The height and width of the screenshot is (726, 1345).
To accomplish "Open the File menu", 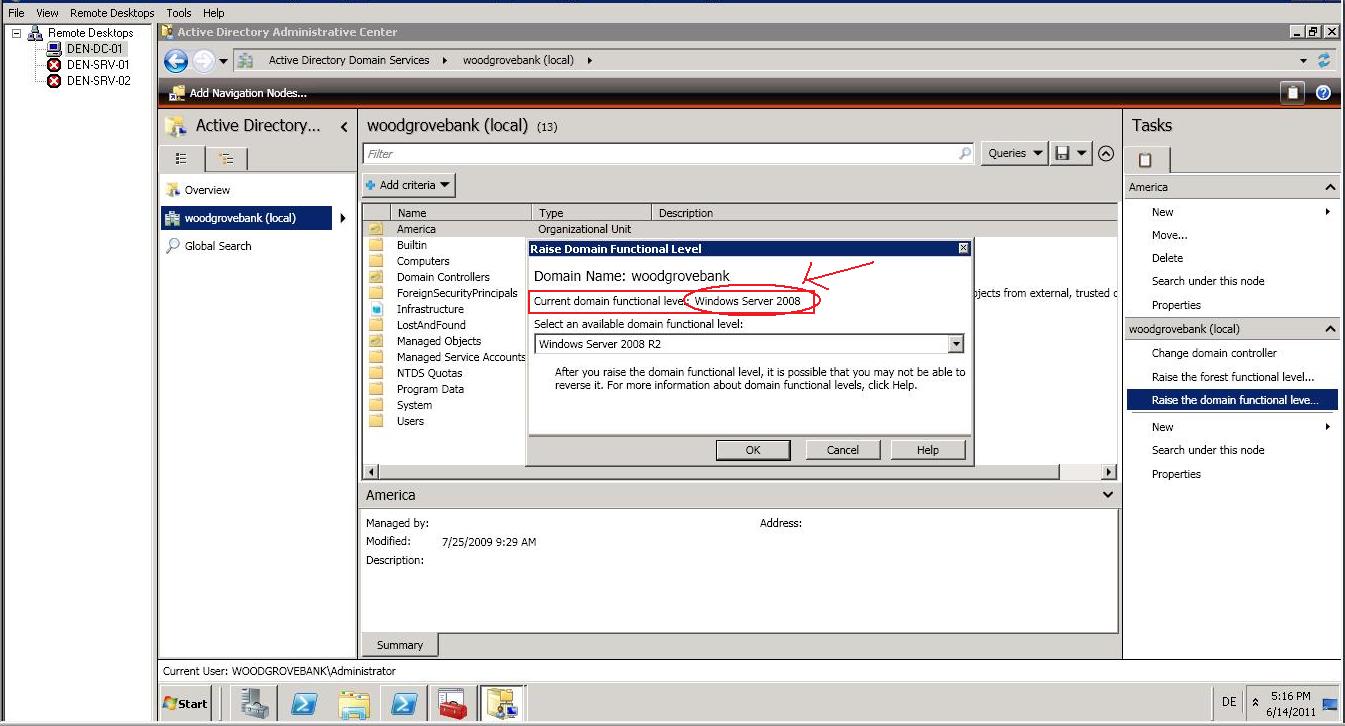I will point(16,13).
